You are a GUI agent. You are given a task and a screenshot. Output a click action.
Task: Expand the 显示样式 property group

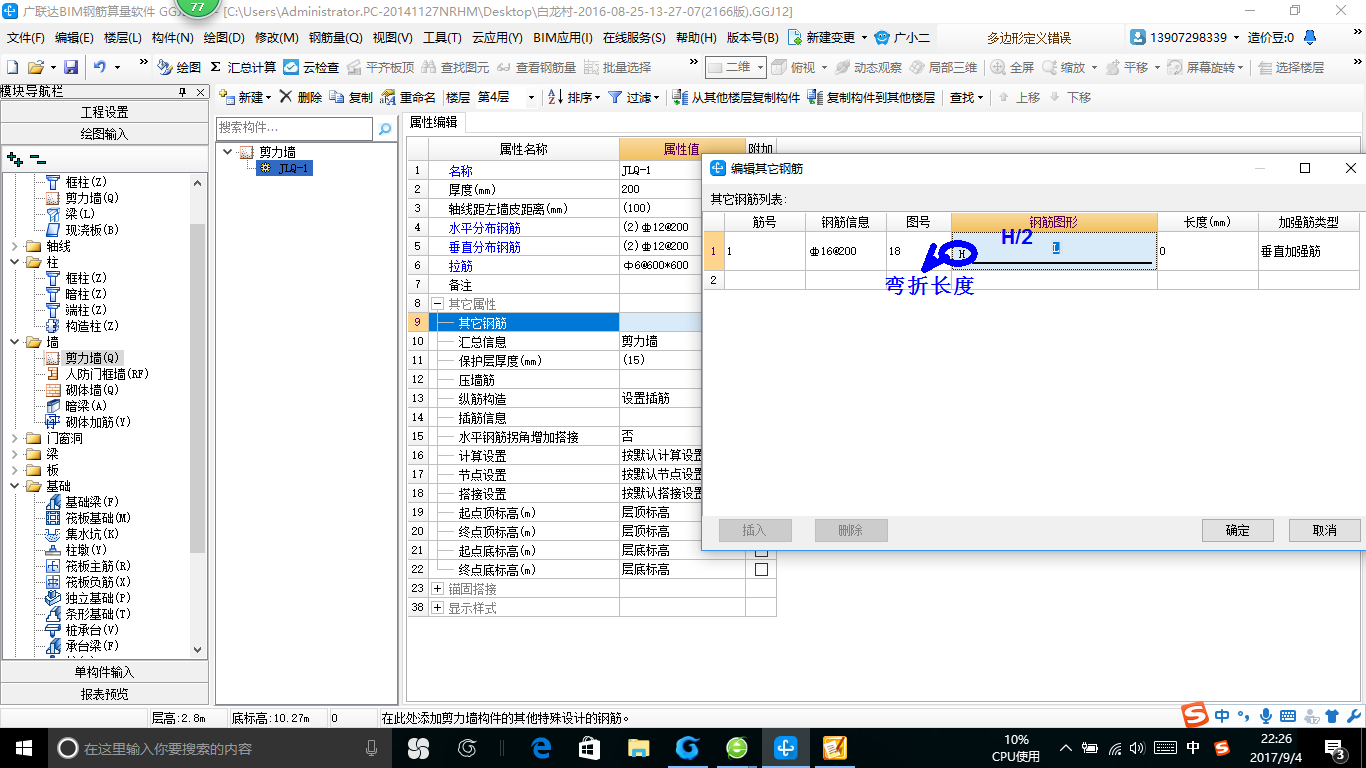pos(437,608)
